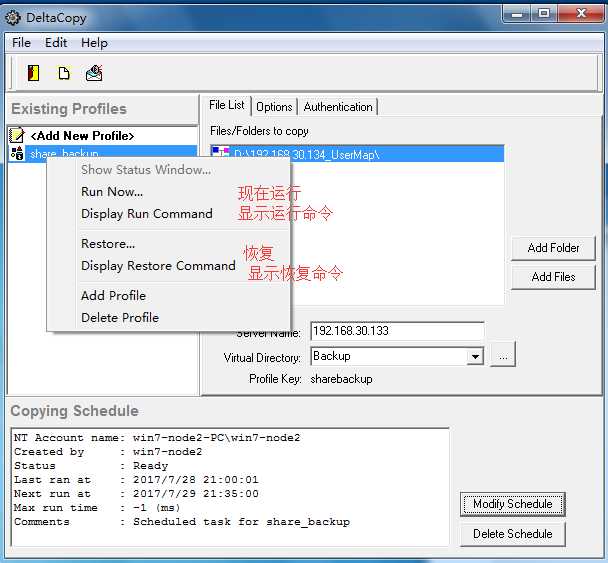The height and width of the screenshot is (563, 608).
Task: Click the NT Account name line
Action: [x=157, y=437]
